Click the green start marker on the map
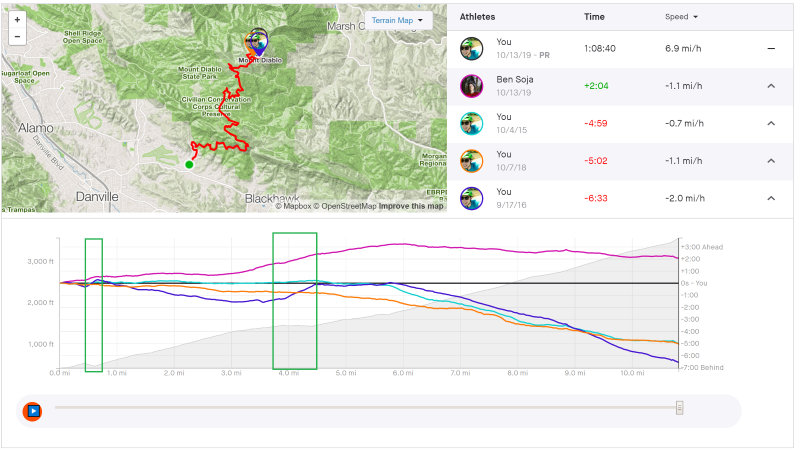This screenshot has width=800, height=453. coord(189,165)
